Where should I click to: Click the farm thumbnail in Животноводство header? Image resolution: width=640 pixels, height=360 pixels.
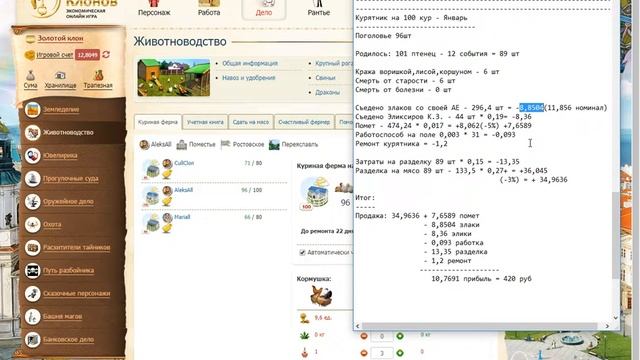point(173,78)
